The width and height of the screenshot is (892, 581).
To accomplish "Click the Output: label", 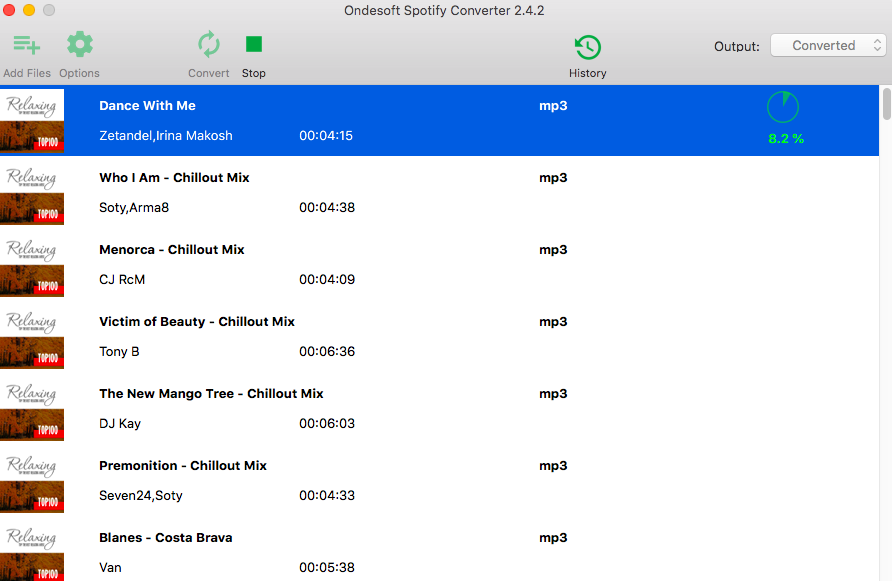I will click(737, 47).
